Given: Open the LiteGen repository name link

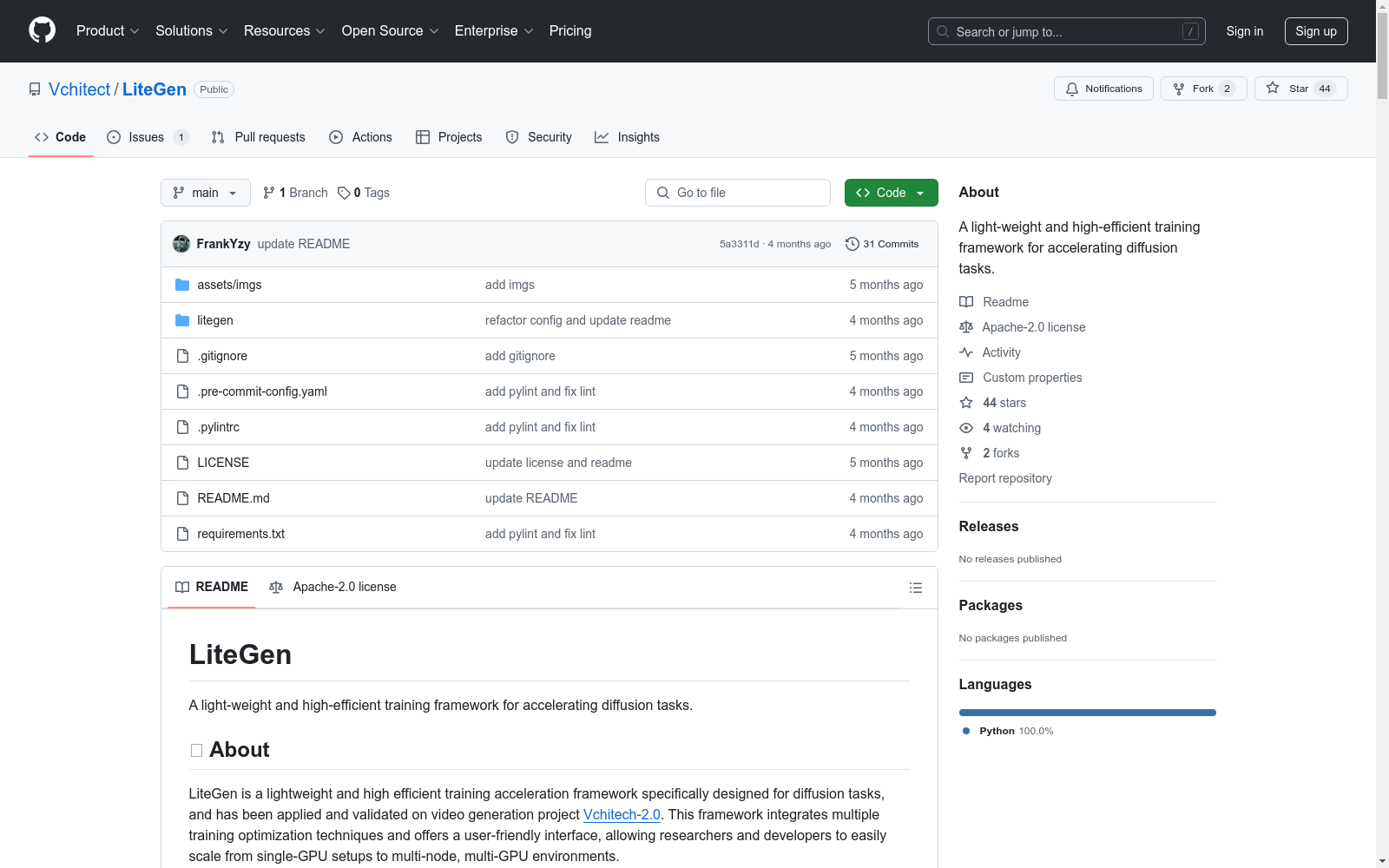Looking at the screenshot, I should (155, 89).
